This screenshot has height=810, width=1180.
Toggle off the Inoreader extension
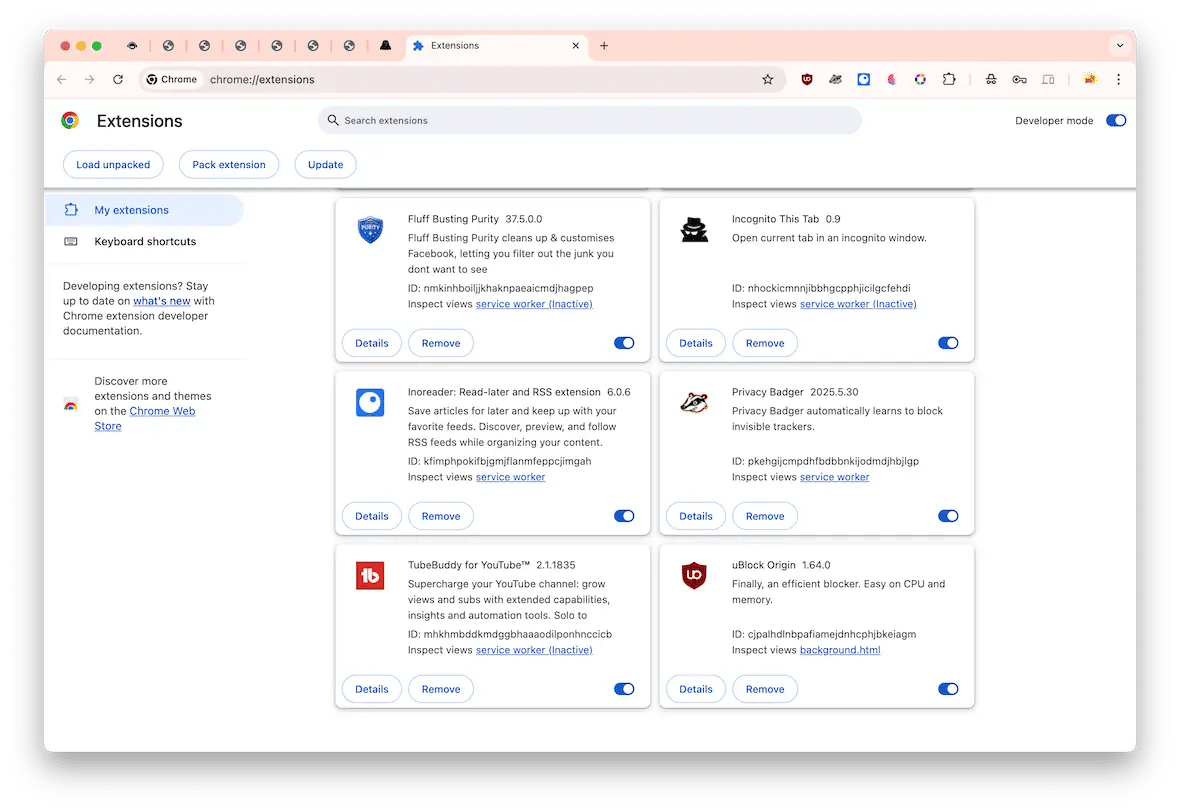click(624, 516)
